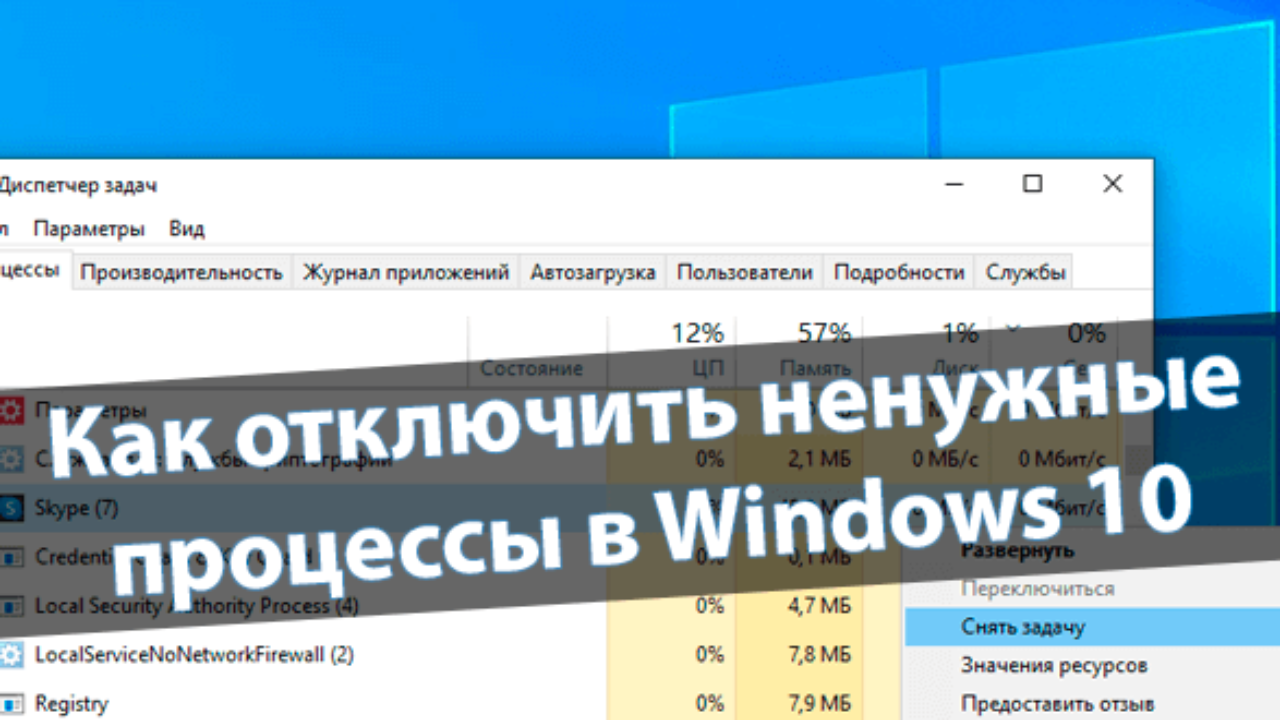Image resolution: width=1280 pixels, height=720 pixels.
Task: Open the Вид menu
Action: (187, 228)
